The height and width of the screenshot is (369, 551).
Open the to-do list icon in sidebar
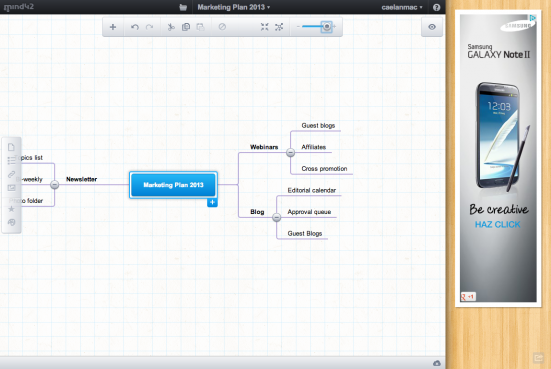(x=11, y=161)
